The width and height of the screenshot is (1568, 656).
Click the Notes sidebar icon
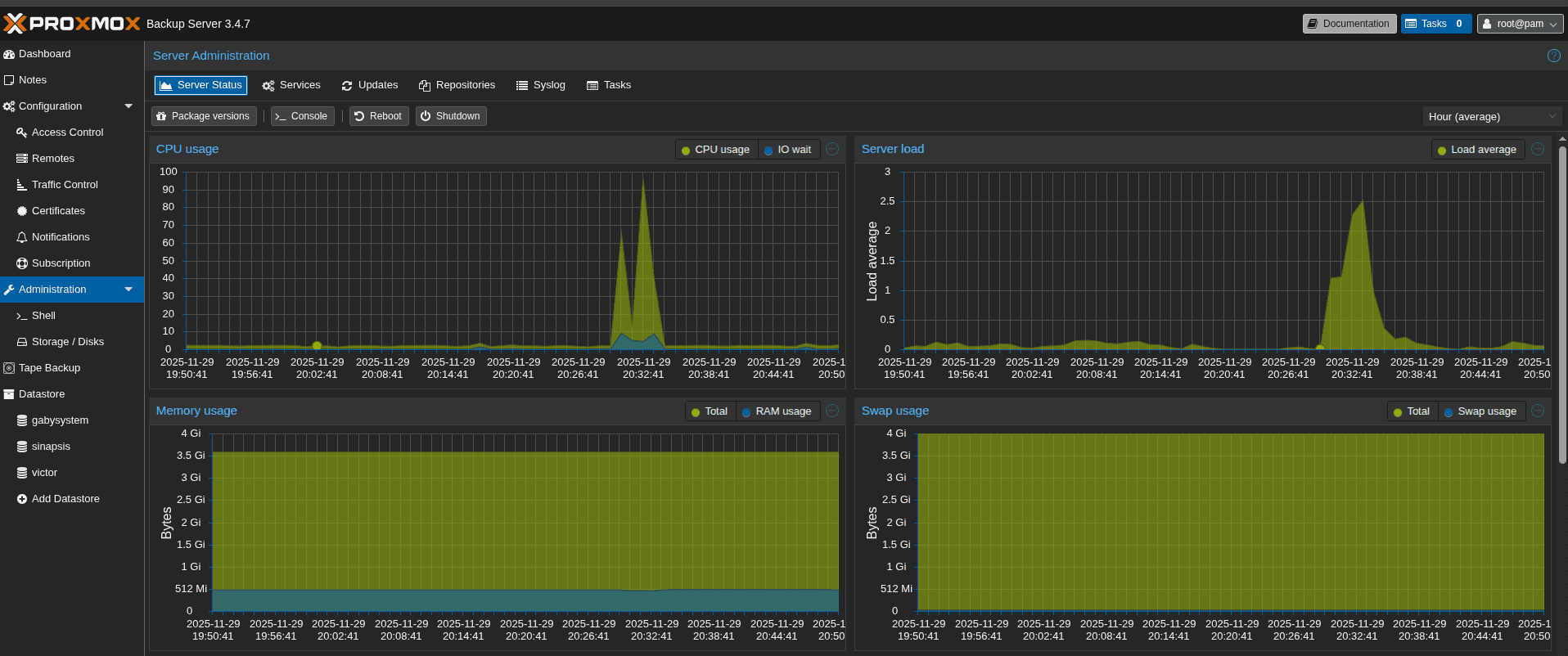(9, 80)
